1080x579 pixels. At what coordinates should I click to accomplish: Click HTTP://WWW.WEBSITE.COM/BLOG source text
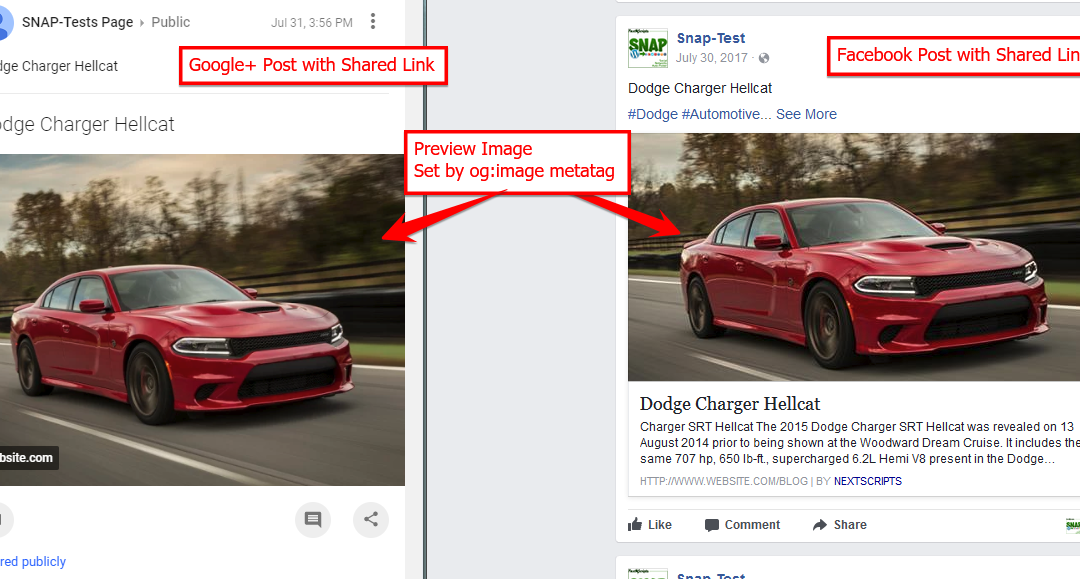coord(724,481)
